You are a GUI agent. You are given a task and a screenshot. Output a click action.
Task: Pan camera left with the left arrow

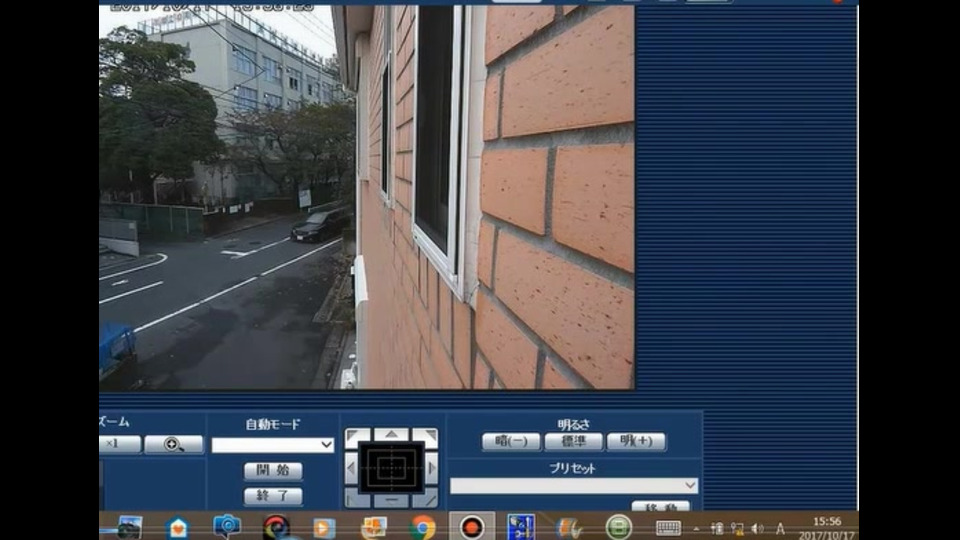351,469
